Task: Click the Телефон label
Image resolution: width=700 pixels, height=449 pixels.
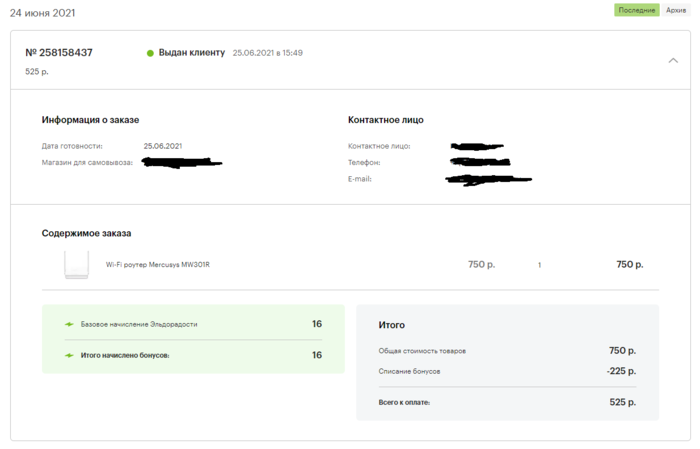Action: [x=364, y=162]
